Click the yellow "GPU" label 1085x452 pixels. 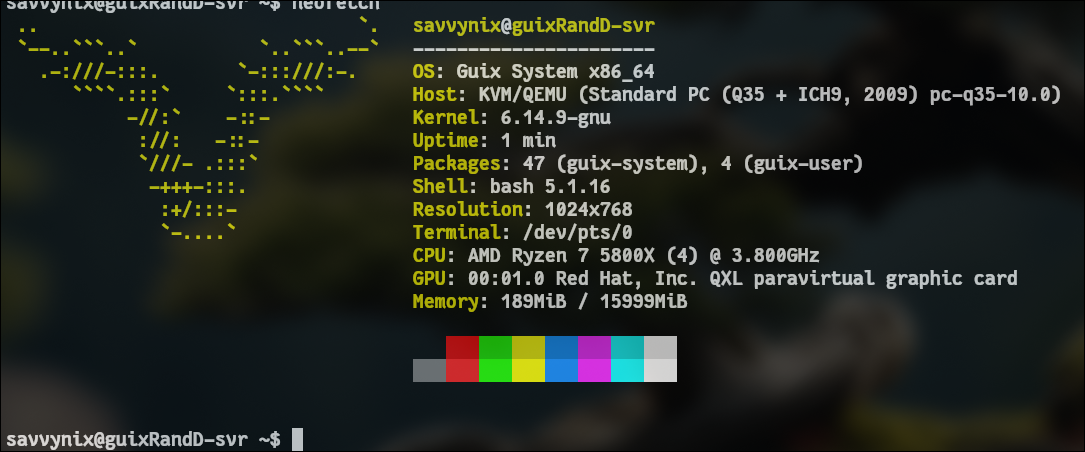(430, 278)
